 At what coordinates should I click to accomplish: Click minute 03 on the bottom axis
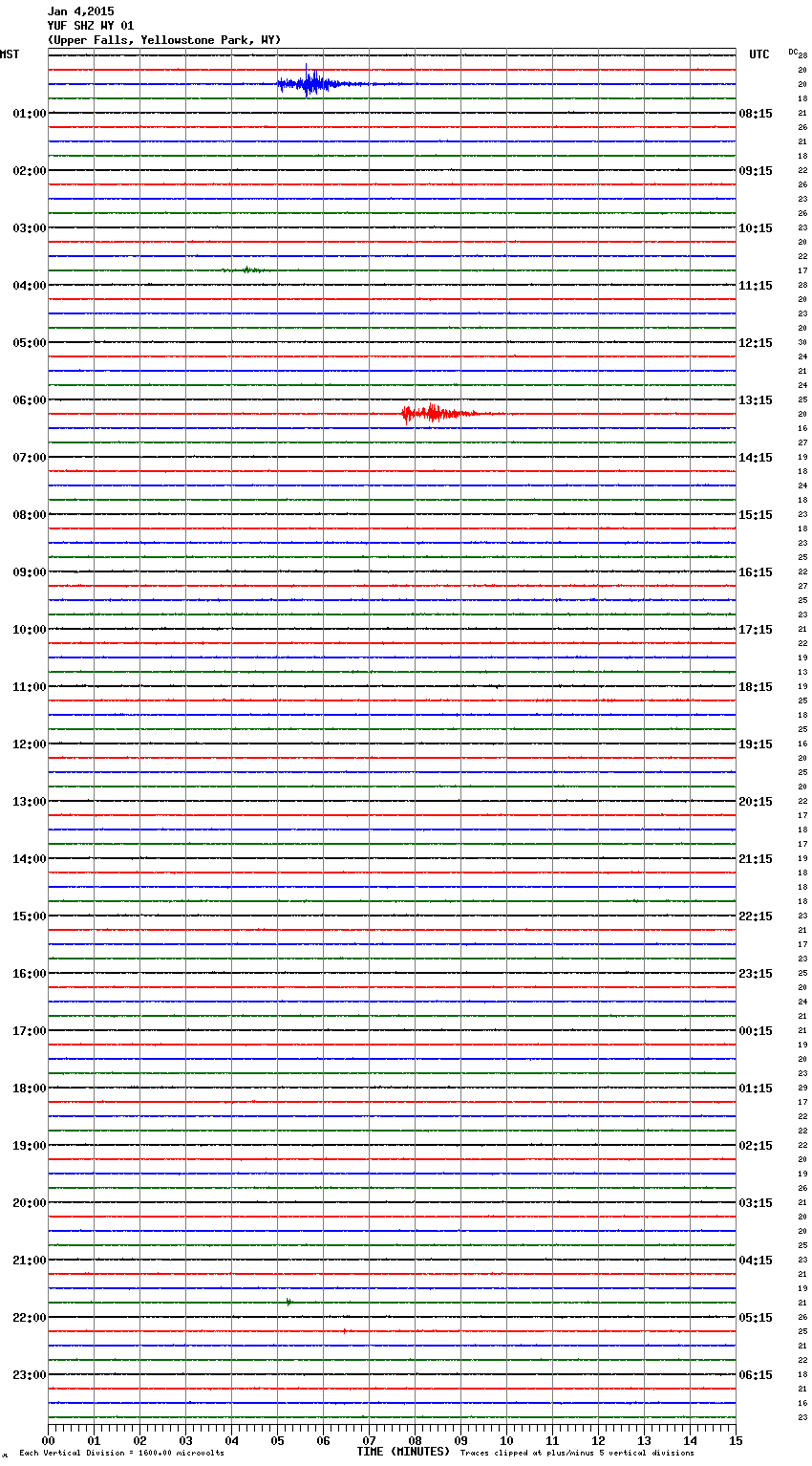click(x=185, y=1440)
